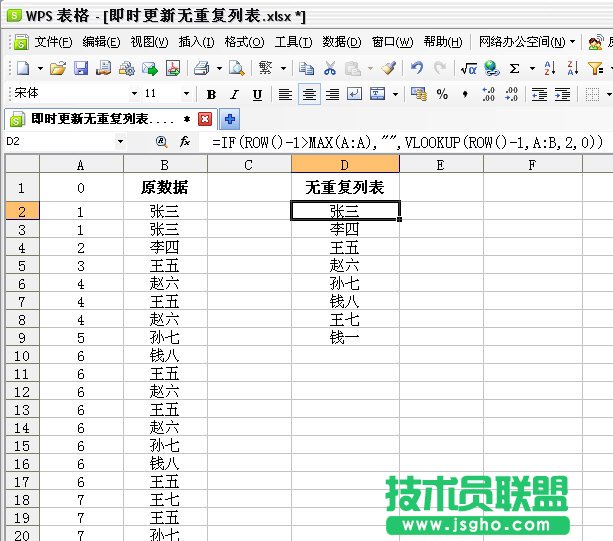Copy the selected cells

click(306, 69)
